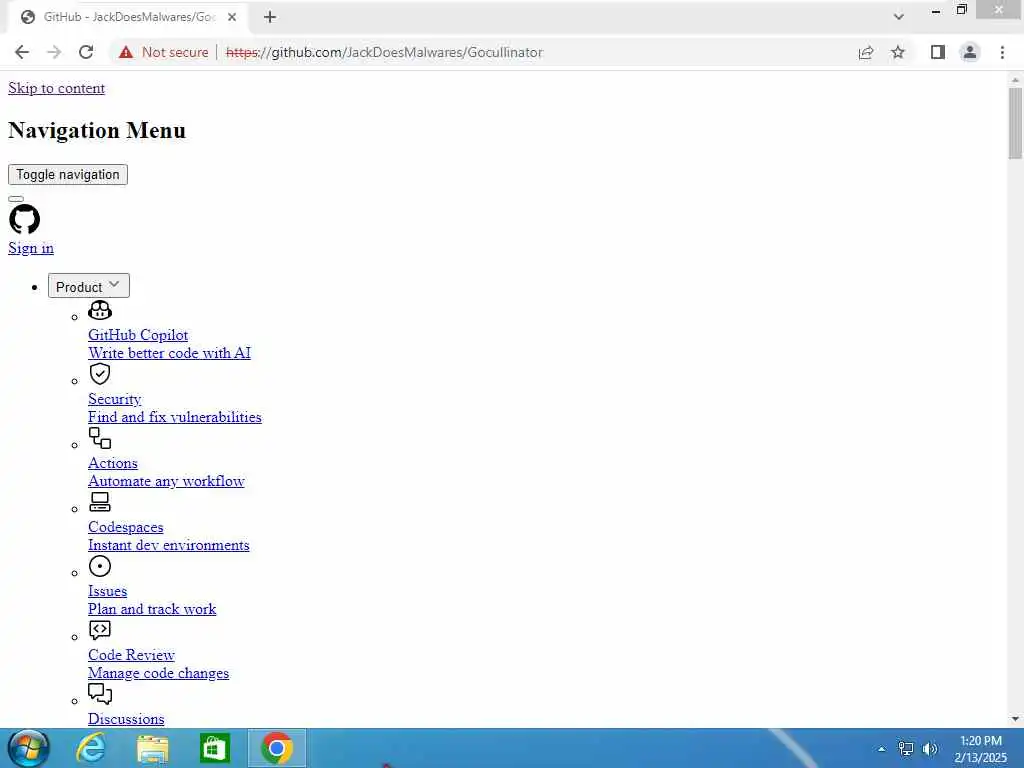Click the volume speaker icon
1024x768 pixels.
coord(930,749)
